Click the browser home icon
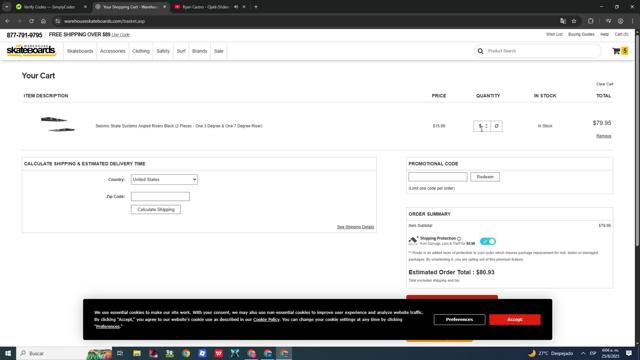The height and width of the screenshot is (360, 640). click(x=43, y=21)
